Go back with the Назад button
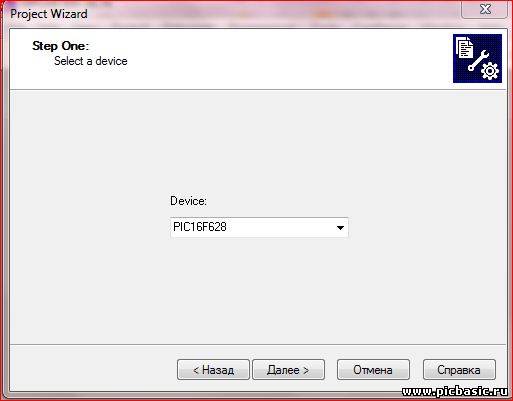Viewport: 513px width, 401px height. 213,370
